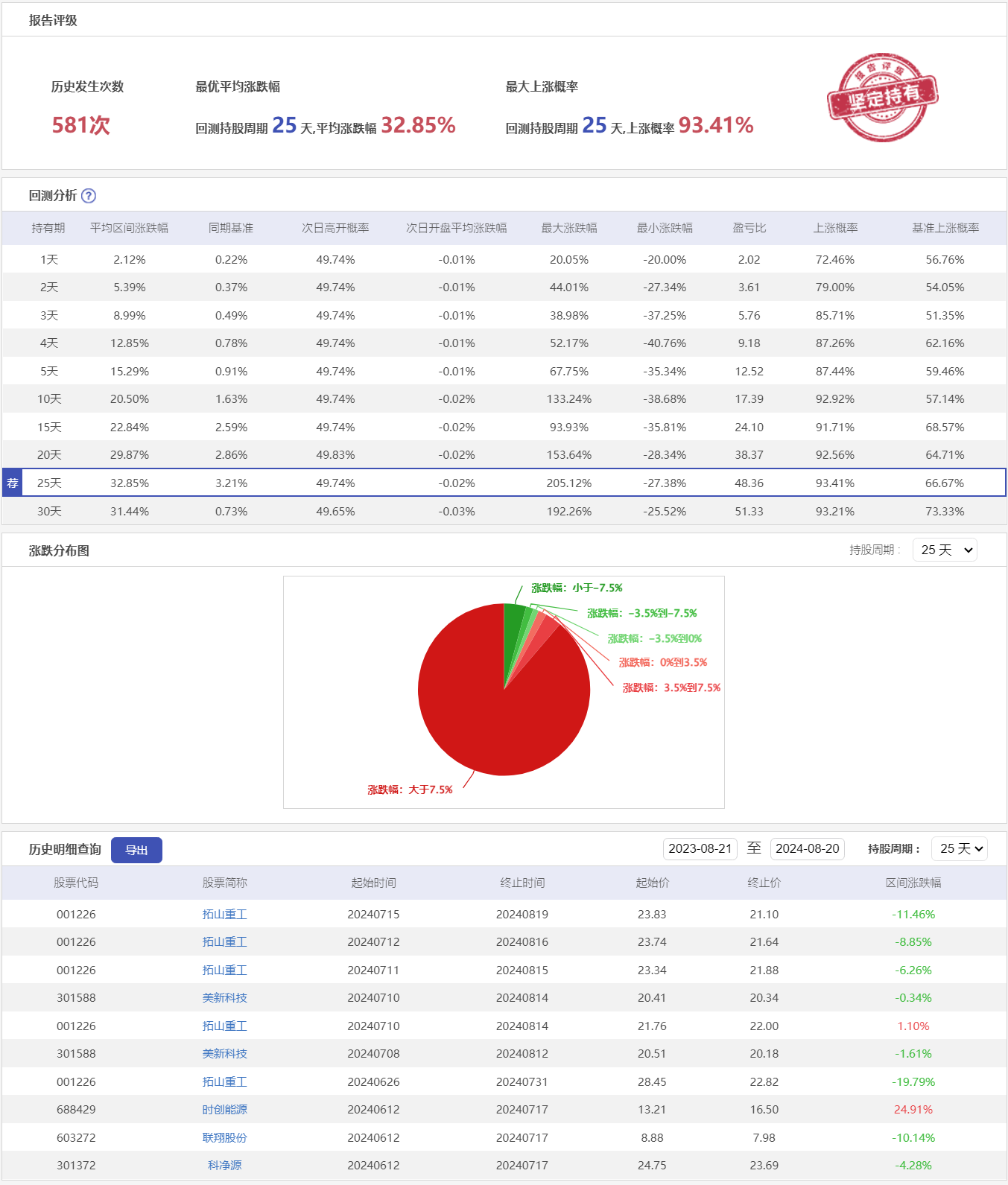This screenshot has height=1185, width=1008.
Task: Open the 联翔股份 stock link
Action: [224, 1137]
